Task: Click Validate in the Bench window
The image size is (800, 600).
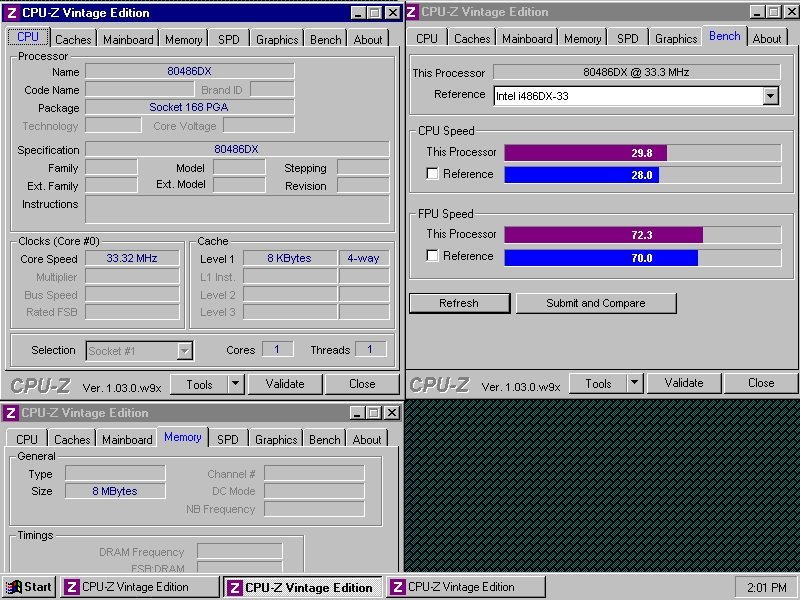Action: tap(684, 383)
